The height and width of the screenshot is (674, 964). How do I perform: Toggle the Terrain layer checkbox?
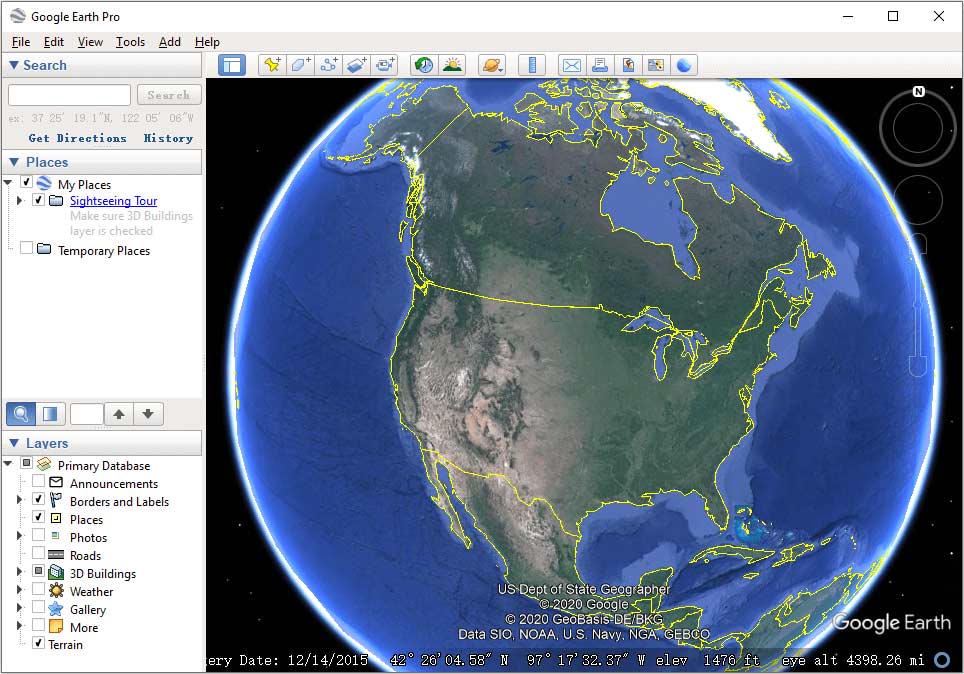[38, 643]
